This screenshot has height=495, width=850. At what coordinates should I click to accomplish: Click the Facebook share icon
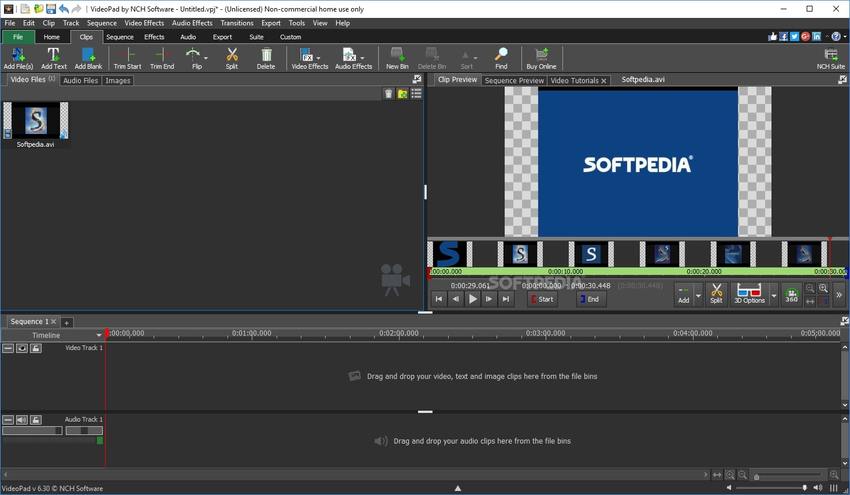[x=783, y=36]
